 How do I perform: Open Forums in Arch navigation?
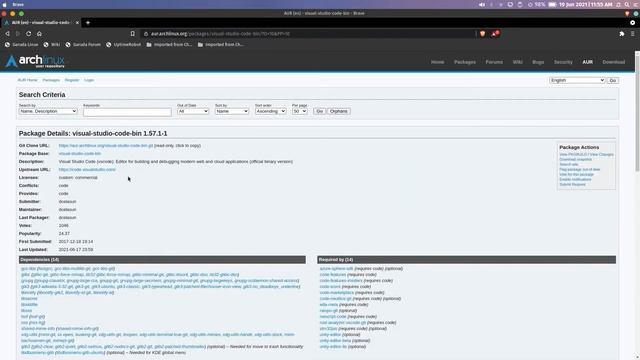[494, 62]
